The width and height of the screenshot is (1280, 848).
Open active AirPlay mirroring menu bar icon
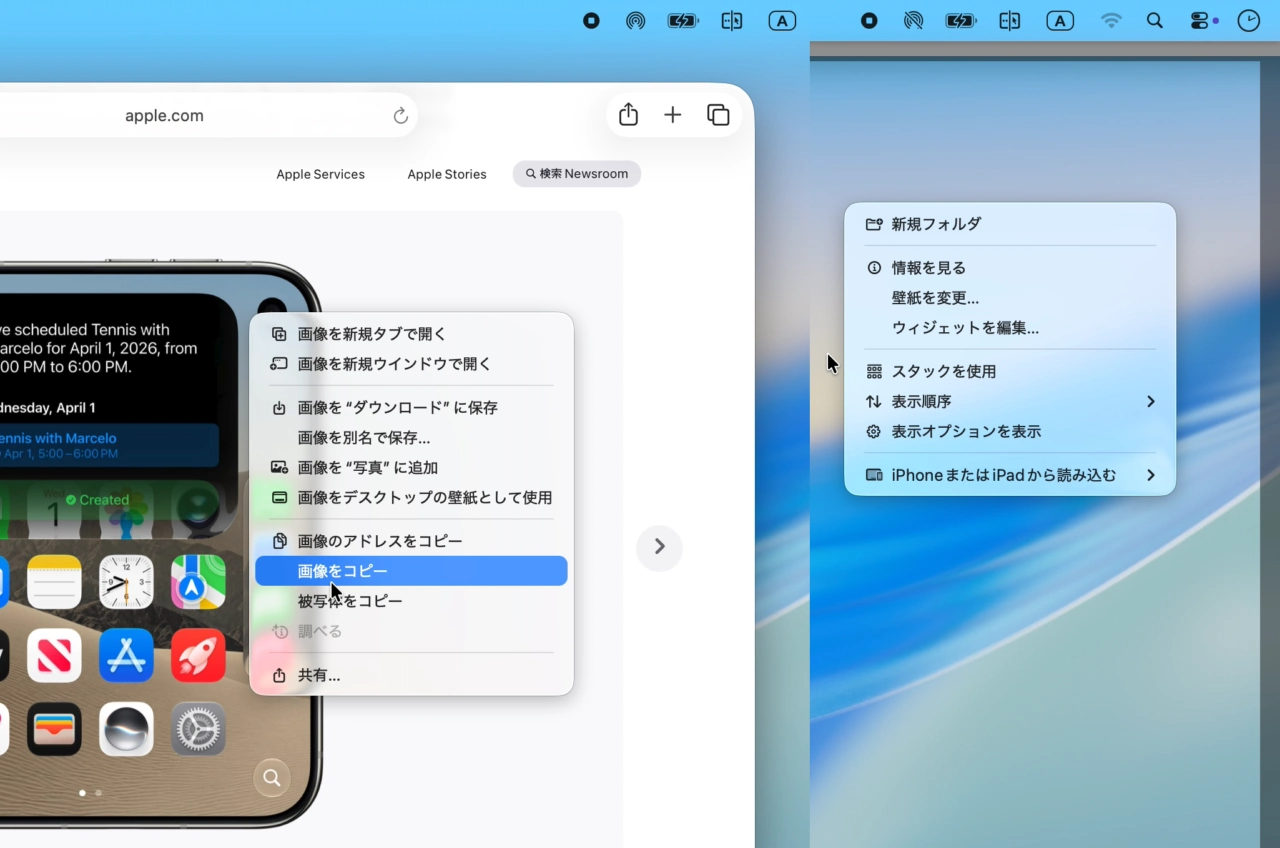point(635,21)
